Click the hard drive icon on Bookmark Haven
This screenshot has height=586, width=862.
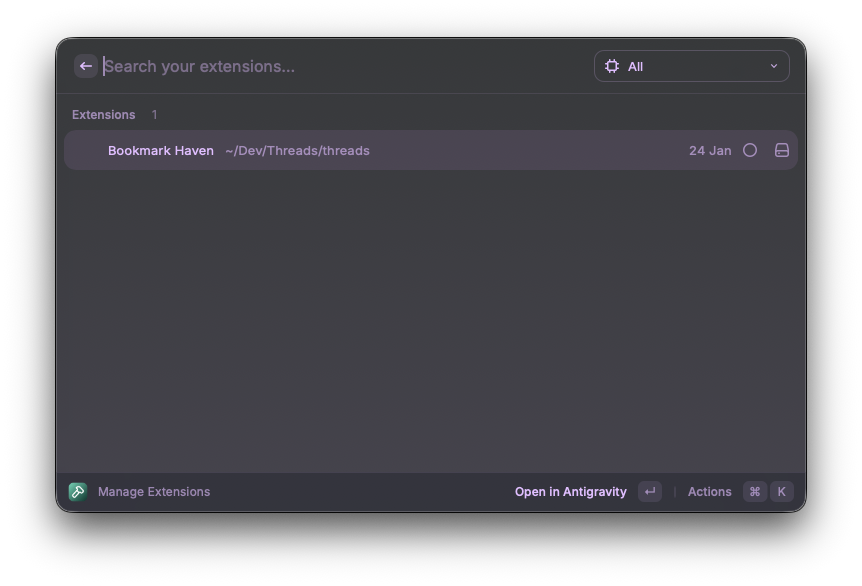click(782, 150)
